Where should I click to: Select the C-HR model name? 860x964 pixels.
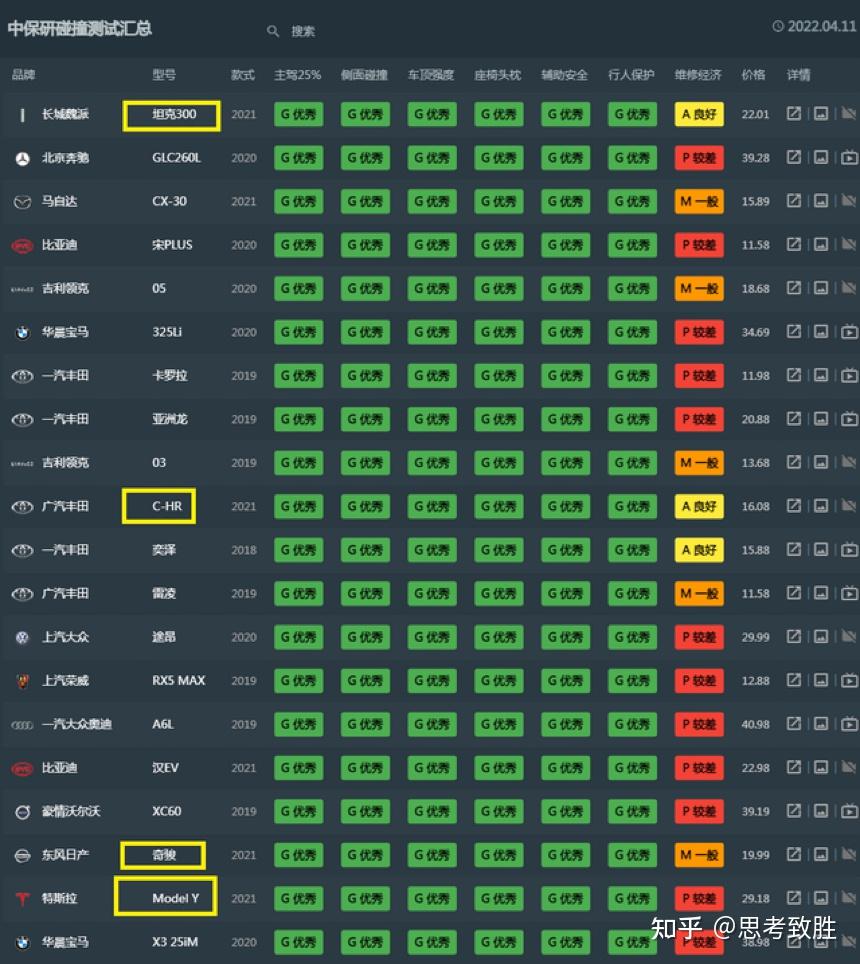coord(167,506)
